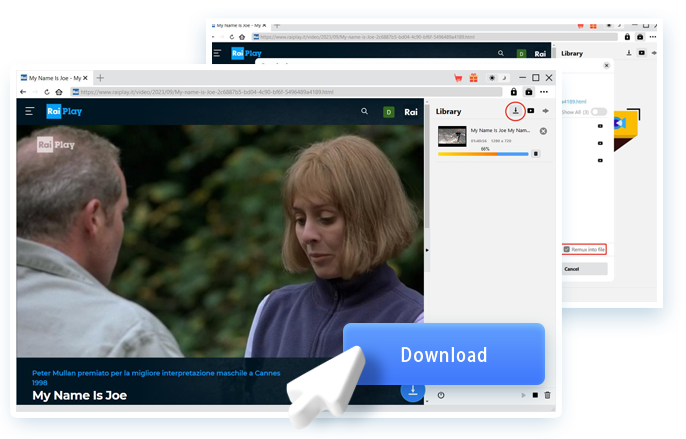Click the video player icon in back window Library

click(641, 53)
